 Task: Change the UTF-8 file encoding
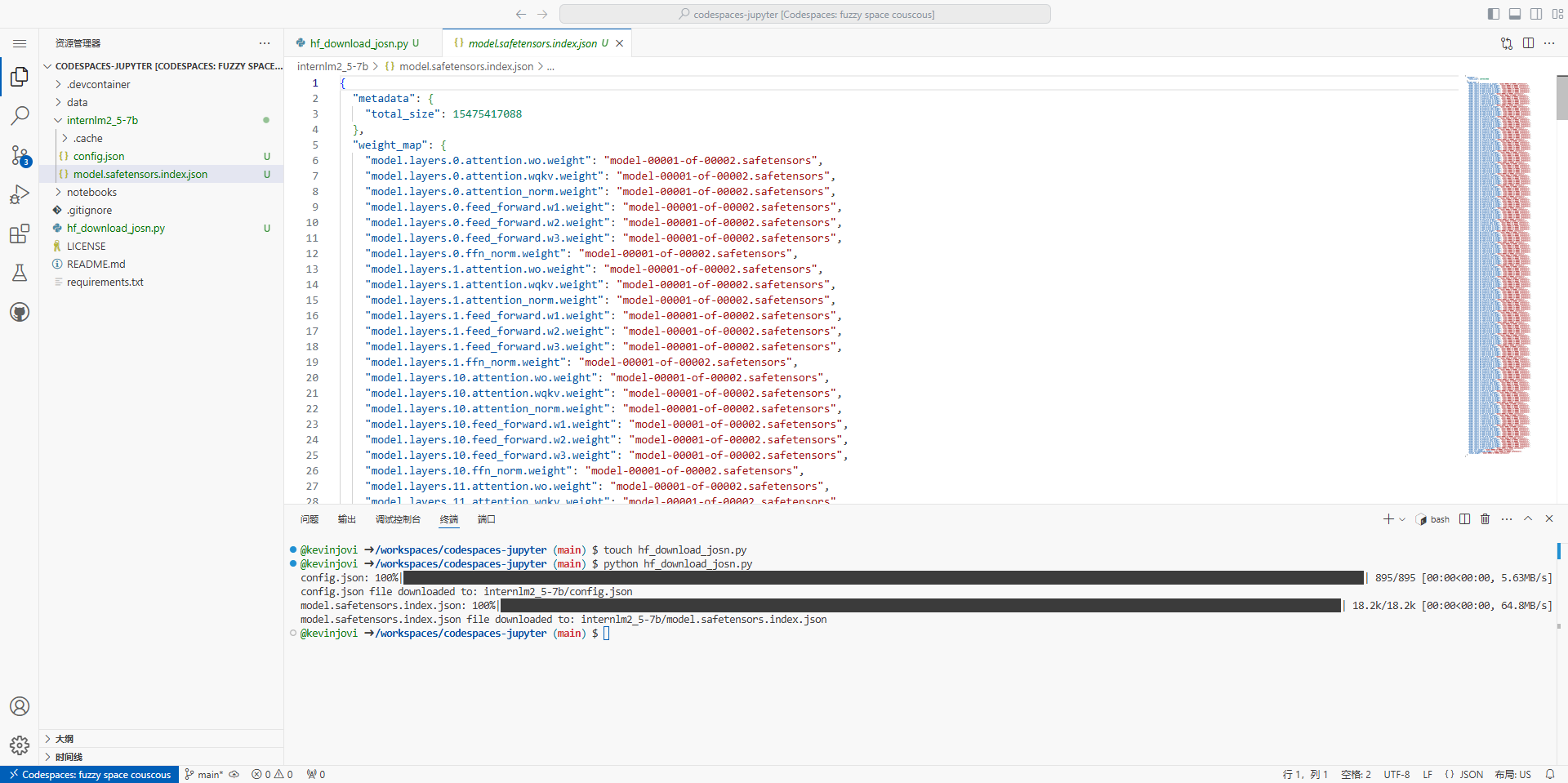[x=1396, y=775]
